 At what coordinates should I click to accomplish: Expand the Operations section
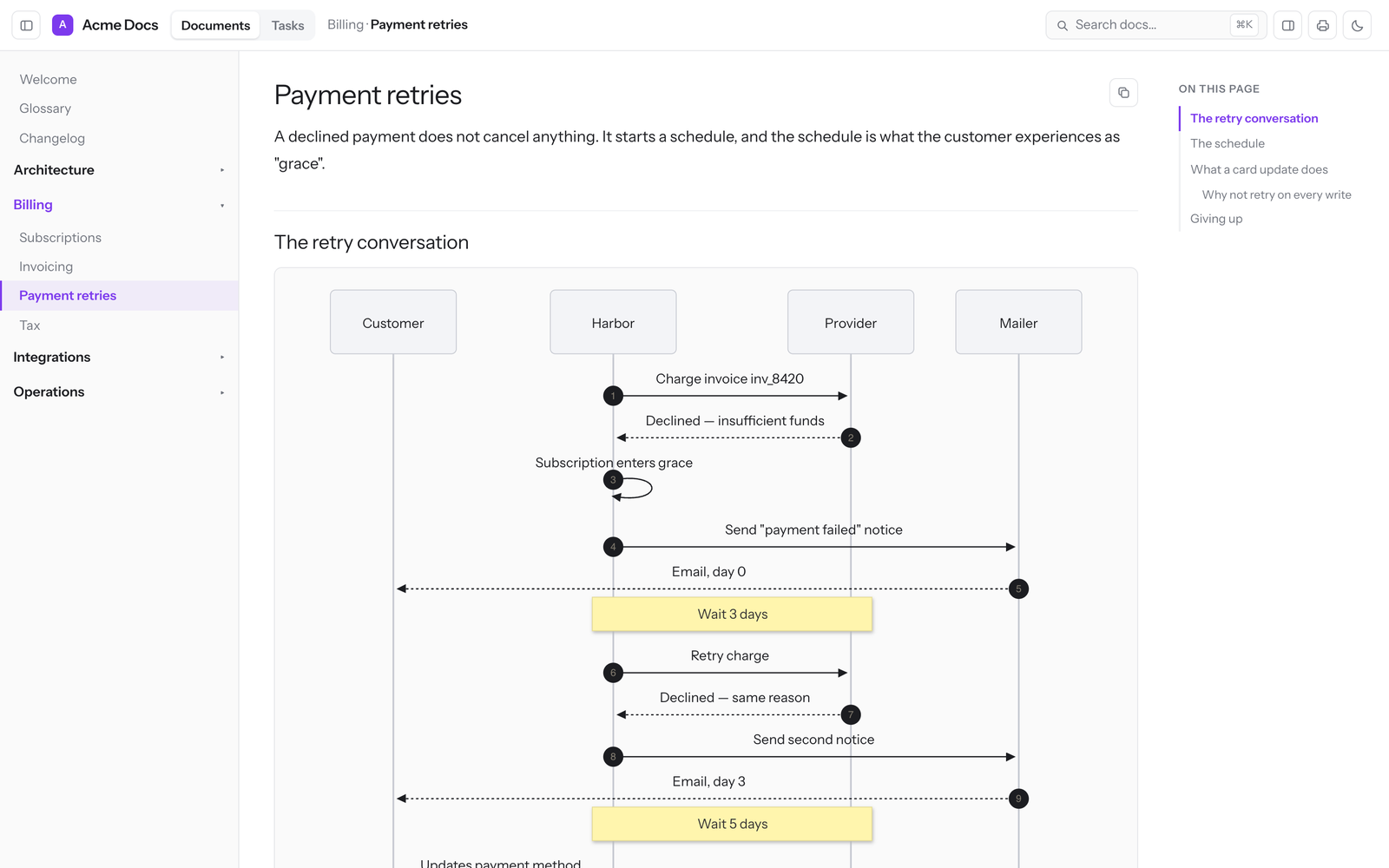click(x=119, y=391)
